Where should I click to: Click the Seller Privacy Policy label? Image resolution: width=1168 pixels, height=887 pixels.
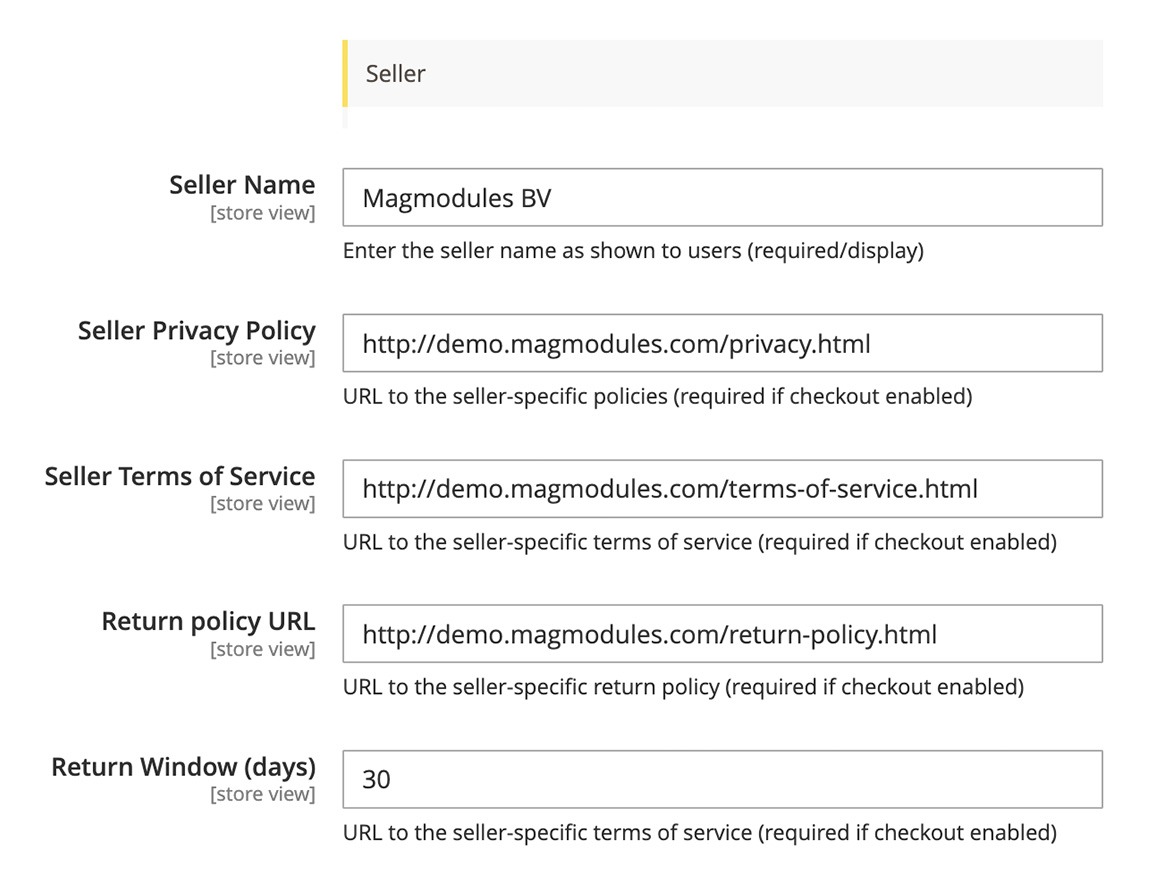197,331
